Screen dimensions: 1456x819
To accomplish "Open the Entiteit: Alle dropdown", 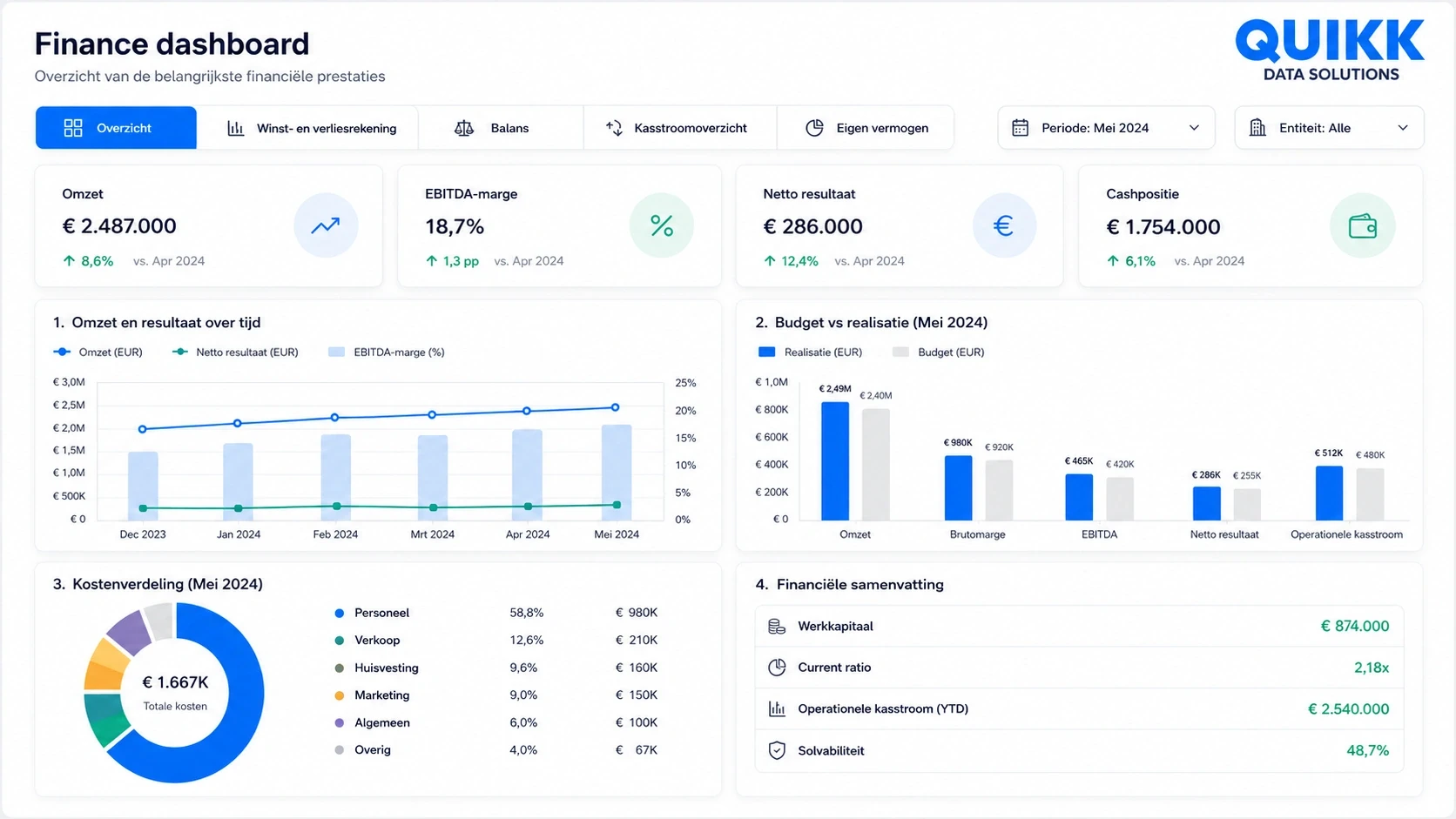I will (x=1329, y=128).
